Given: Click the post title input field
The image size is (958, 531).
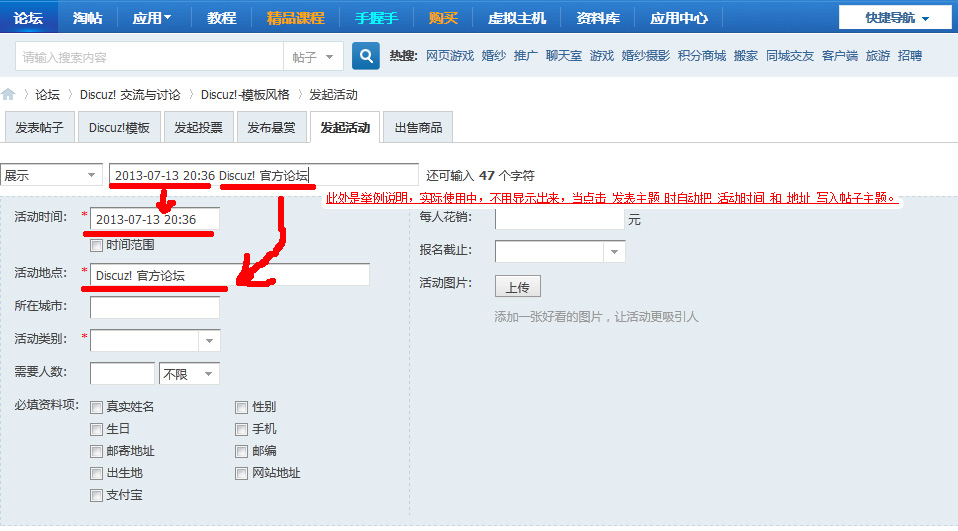Looking at the screenshot, I should (x=264, y=175).
